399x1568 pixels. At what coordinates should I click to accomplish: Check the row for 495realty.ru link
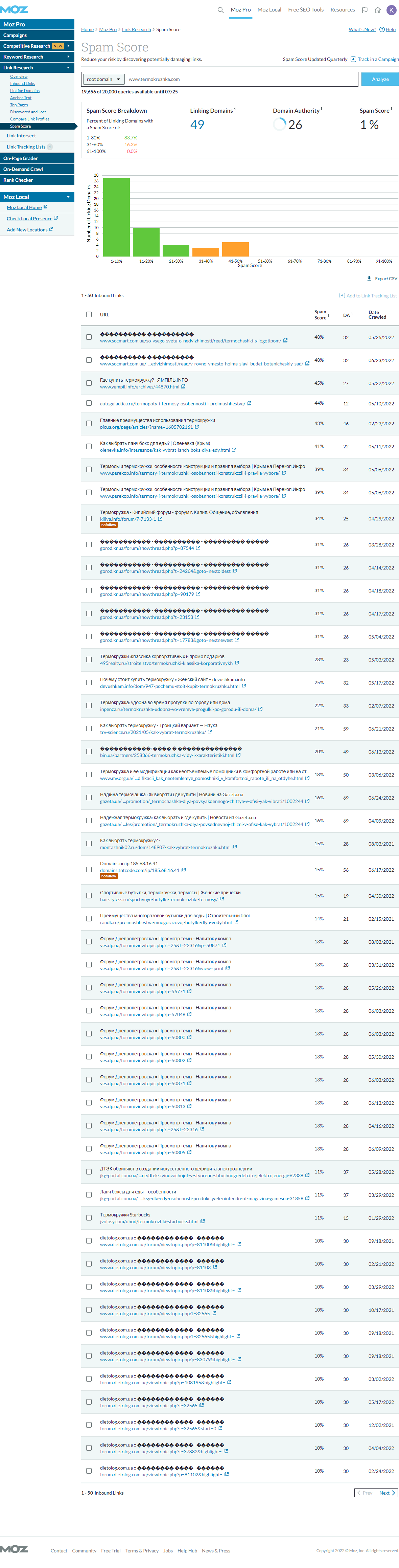[x=89, y=660]
